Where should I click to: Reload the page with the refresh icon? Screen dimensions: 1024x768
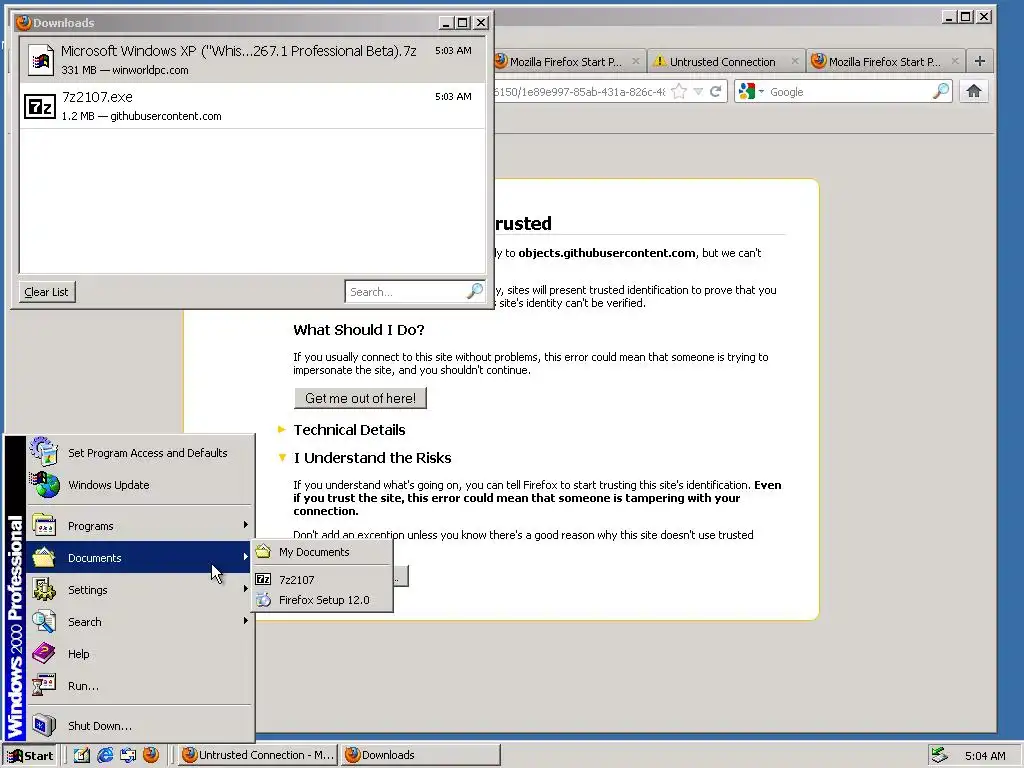[716, 91]
